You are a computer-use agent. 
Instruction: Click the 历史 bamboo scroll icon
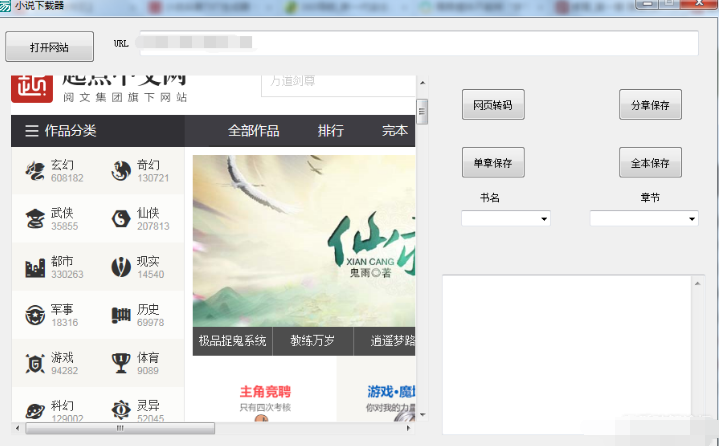point(121,315)
